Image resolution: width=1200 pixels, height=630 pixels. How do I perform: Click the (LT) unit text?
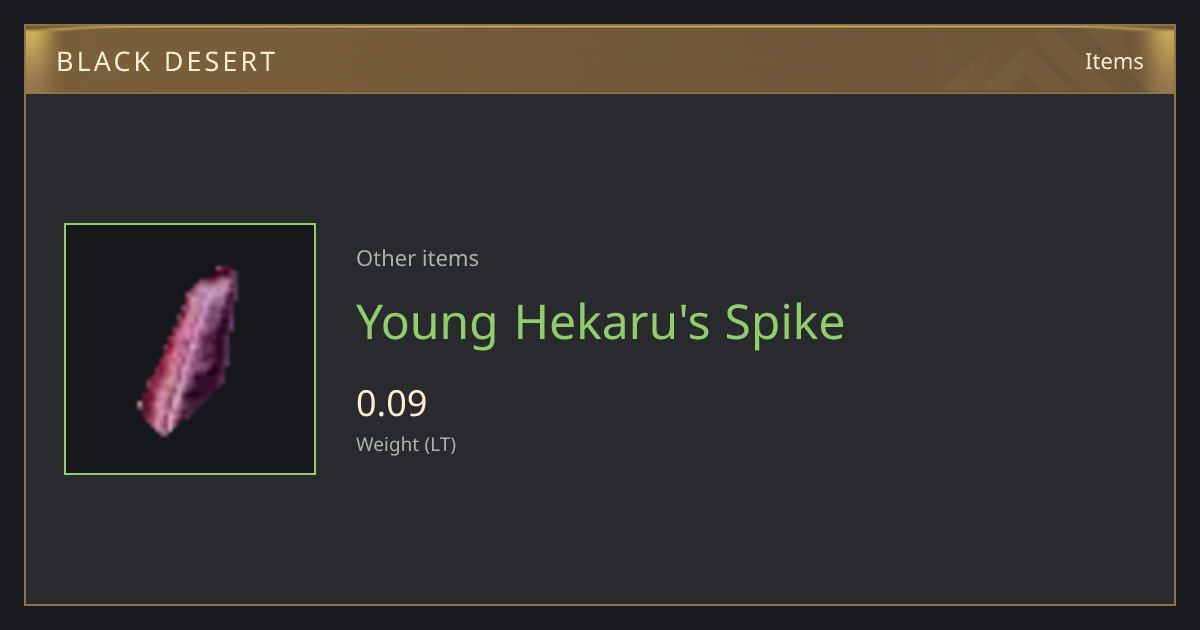point(441,445)
